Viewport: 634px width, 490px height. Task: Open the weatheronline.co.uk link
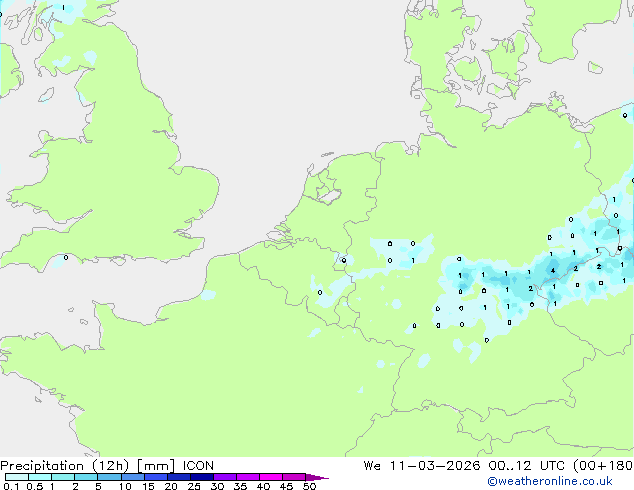pyautogui.click(x=549, y=481)
